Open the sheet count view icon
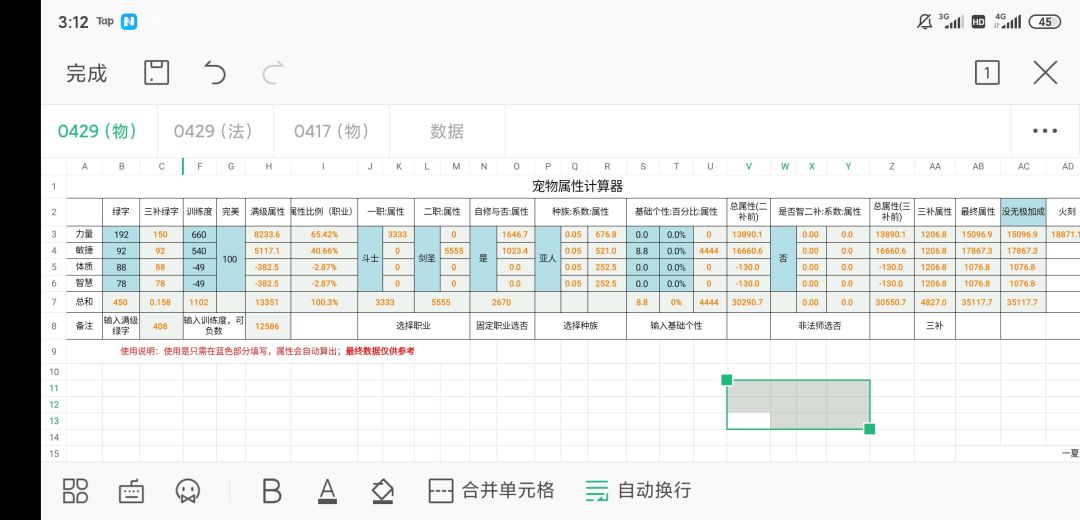The height and width of the screenshot is (520, 1080). click(987, 72)
